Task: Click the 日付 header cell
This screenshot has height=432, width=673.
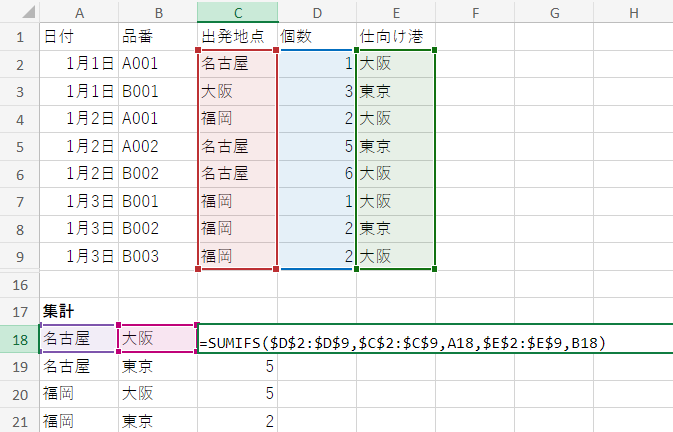Action: pyautogui.click(x=79, y=37)
